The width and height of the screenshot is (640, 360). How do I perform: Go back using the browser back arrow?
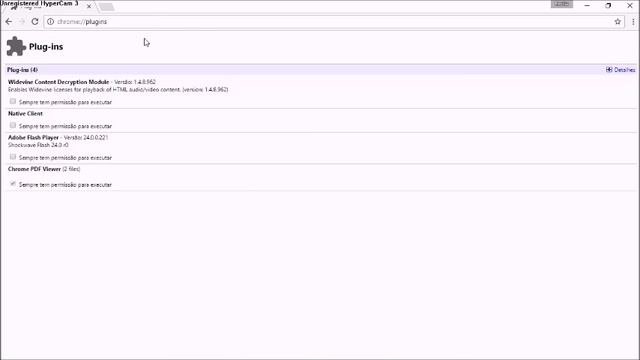(9, 22)
